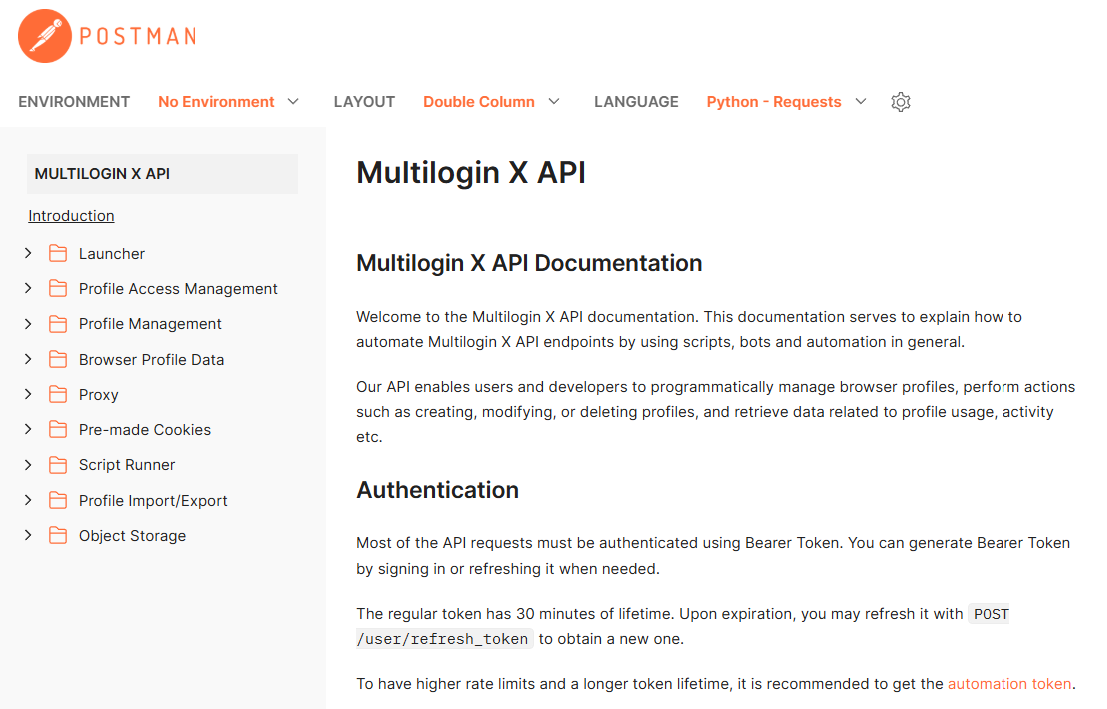Click the Object Storage folder icon

58,535
